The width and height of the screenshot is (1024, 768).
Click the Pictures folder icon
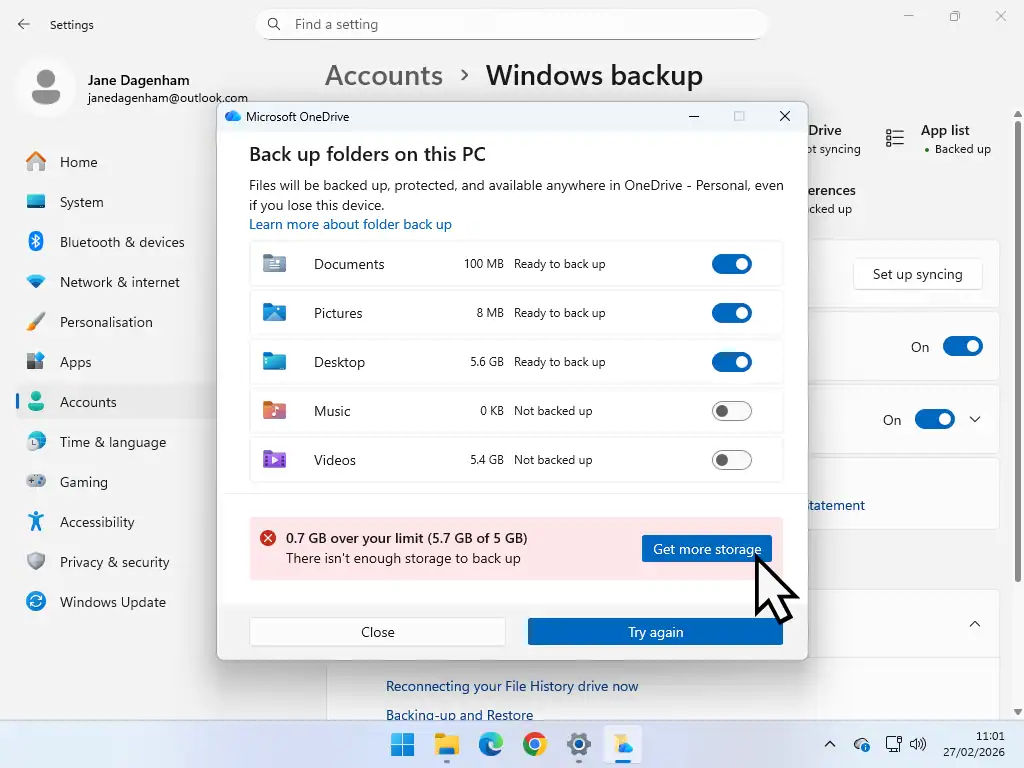(x=273, y=312)
